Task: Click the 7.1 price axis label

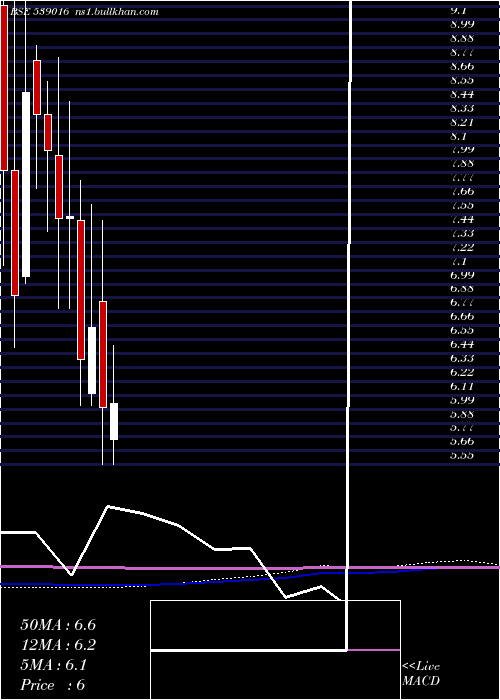Action: point(459,261)
